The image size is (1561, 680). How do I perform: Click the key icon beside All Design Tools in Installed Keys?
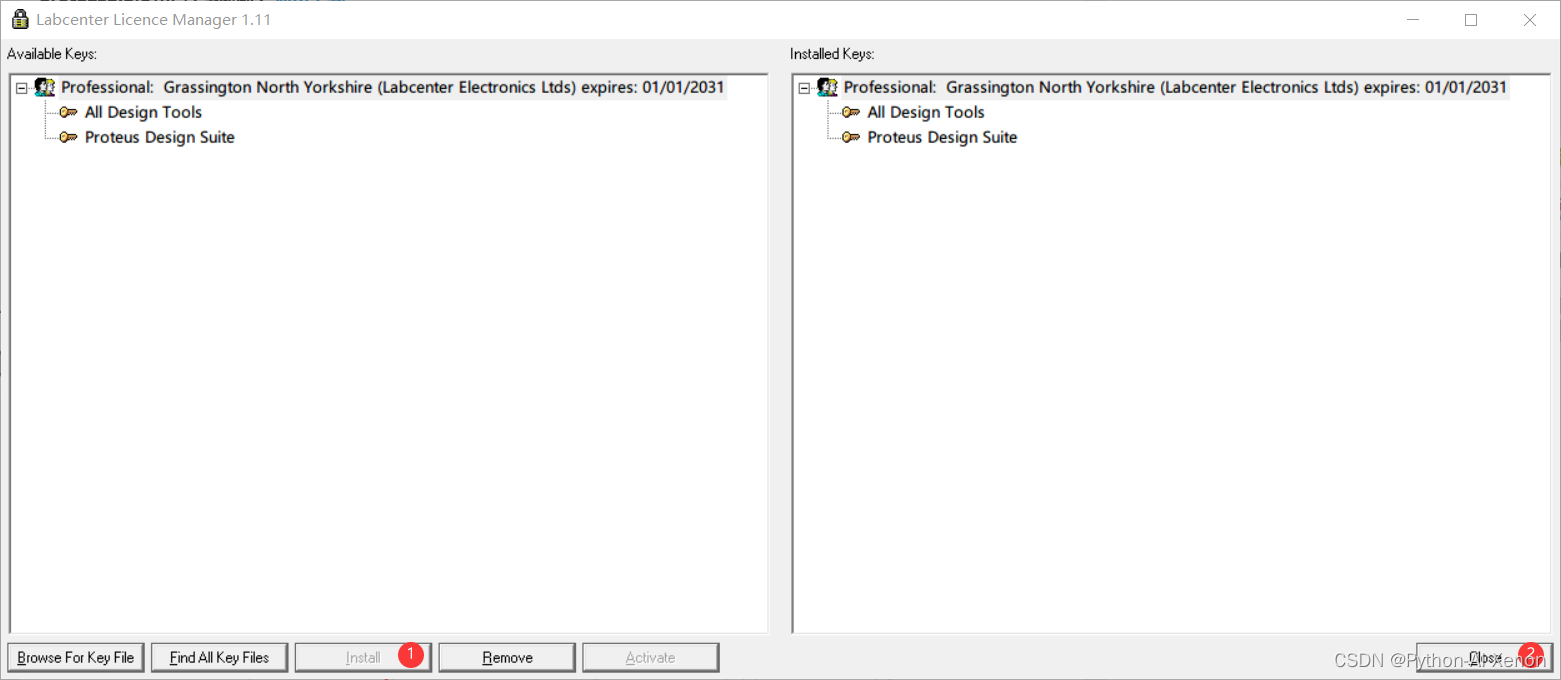click(x=851, y=112)
